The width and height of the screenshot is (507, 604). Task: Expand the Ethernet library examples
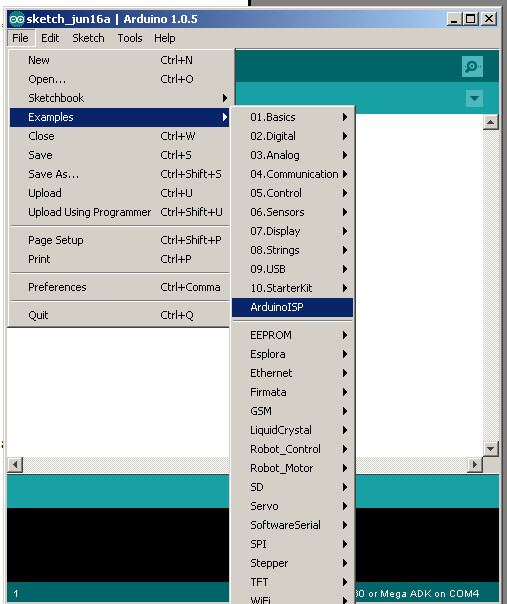(292, 373)
